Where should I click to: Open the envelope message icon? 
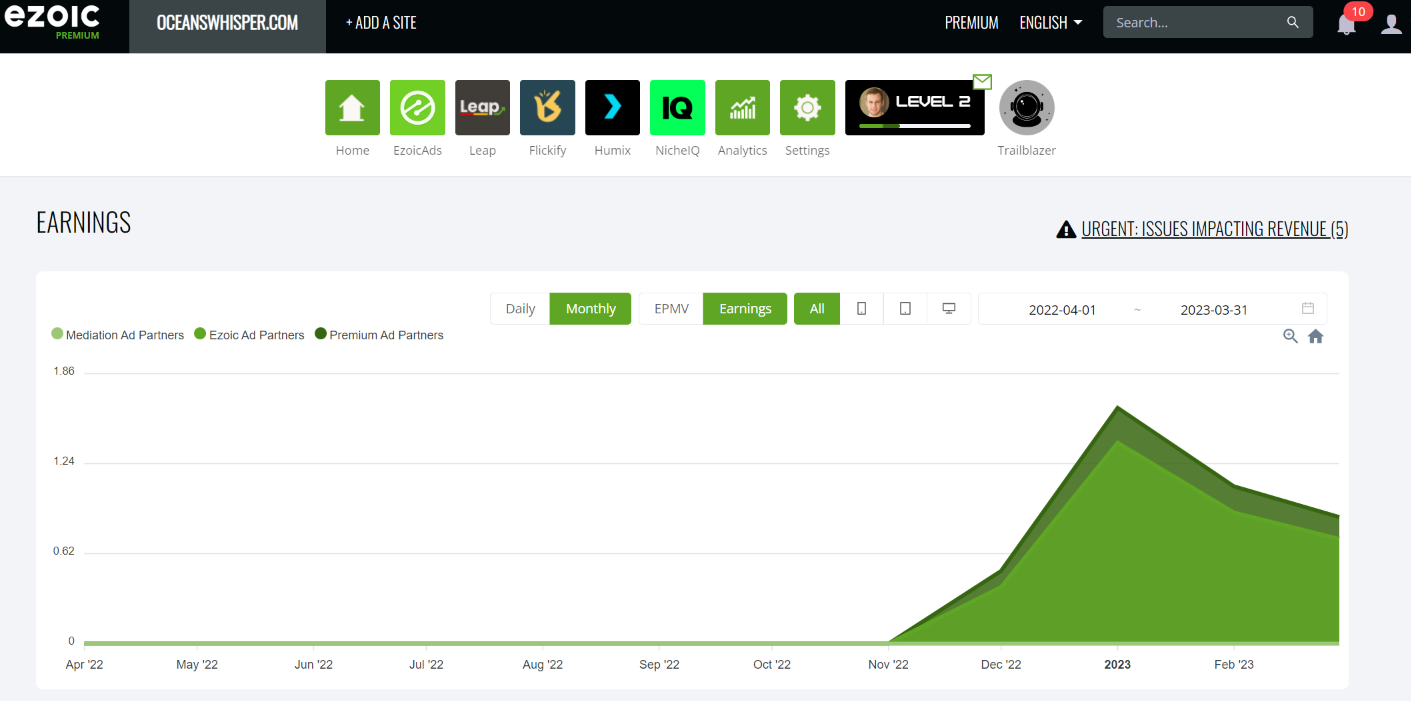(x=982, y=81)
